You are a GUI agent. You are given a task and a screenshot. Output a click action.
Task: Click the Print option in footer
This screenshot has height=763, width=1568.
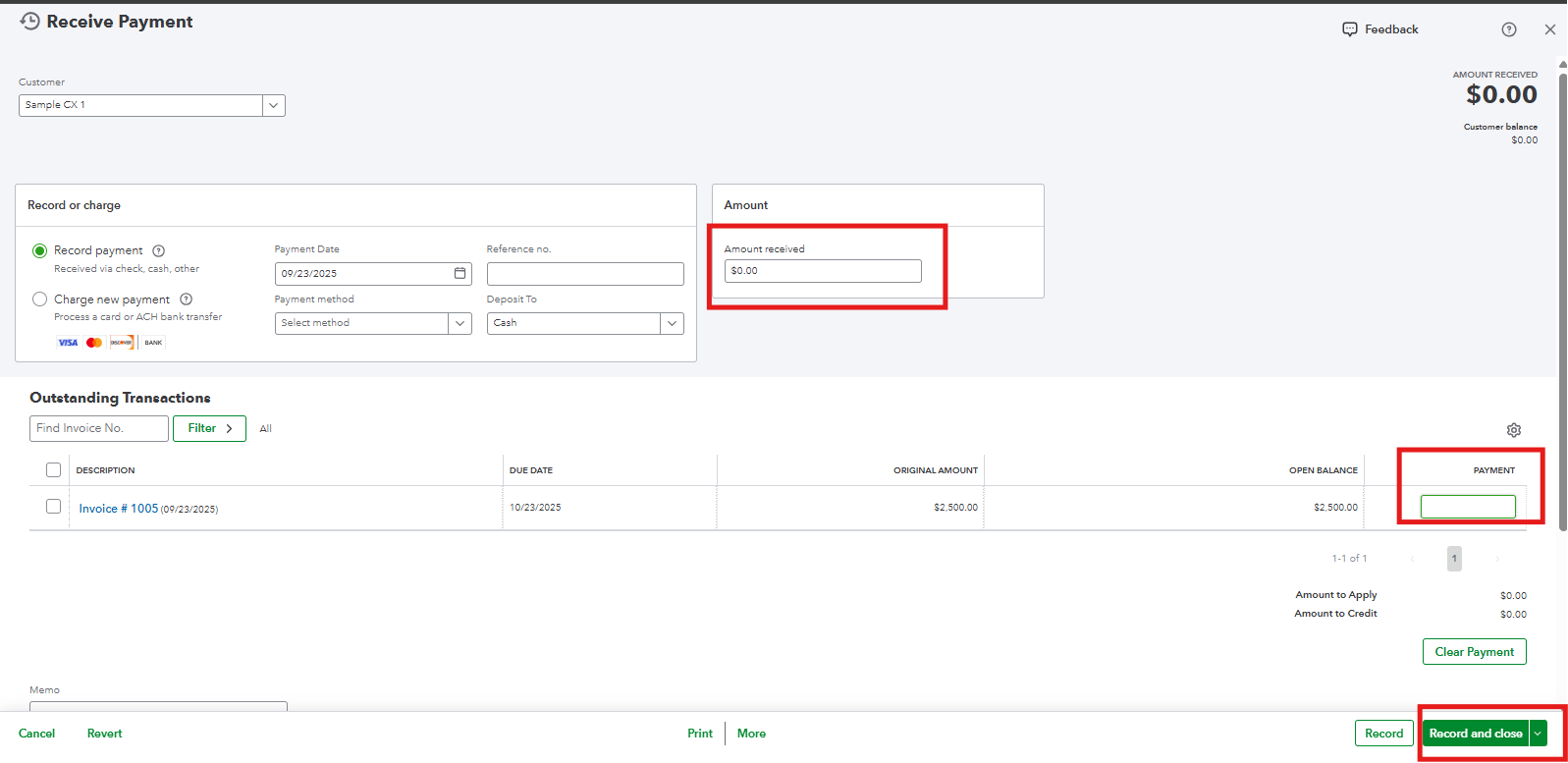(700, 734)
